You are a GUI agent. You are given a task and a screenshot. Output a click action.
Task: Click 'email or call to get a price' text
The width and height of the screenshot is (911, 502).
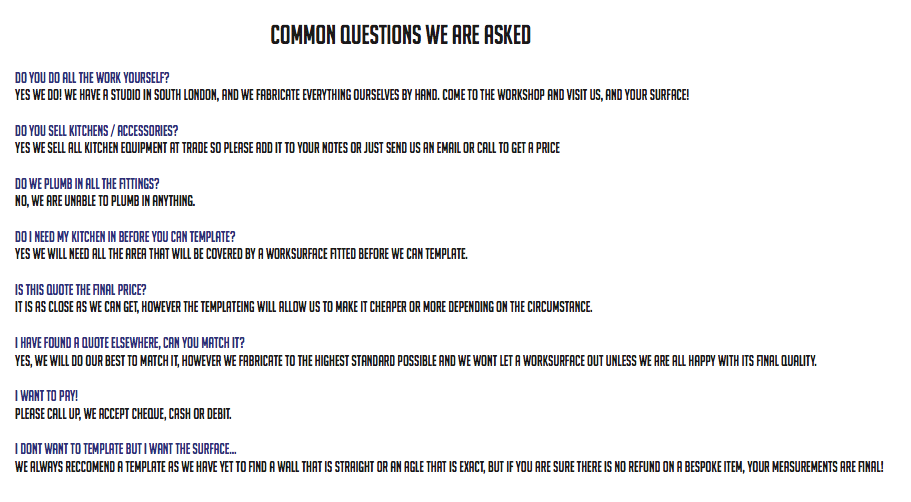(x=498, y=148)
